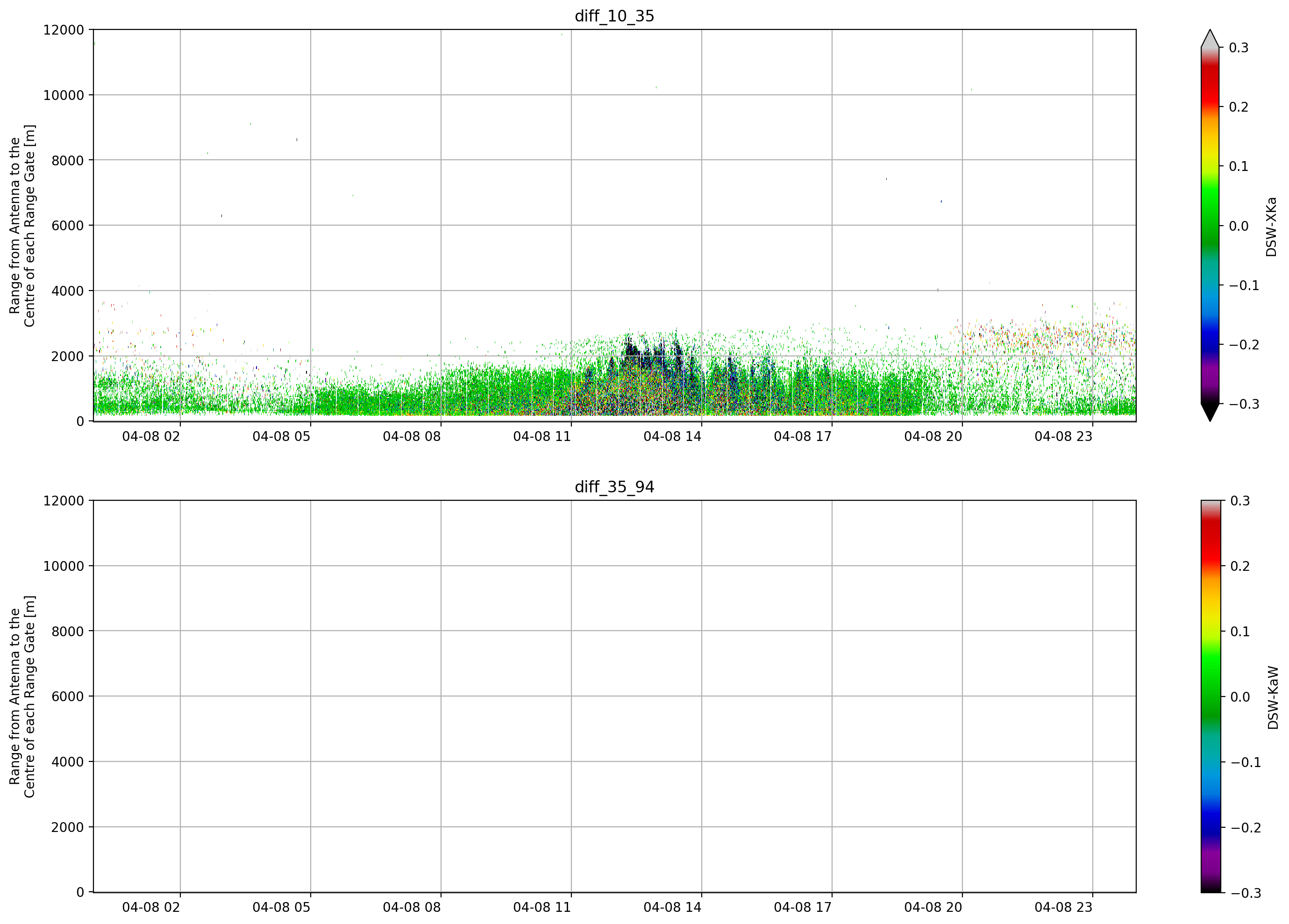Image resolution: width=1289 pixels, height=924 pixels.
Task: Click the 04-08 08 label under the bottom plot
Action: coord(412,908)
